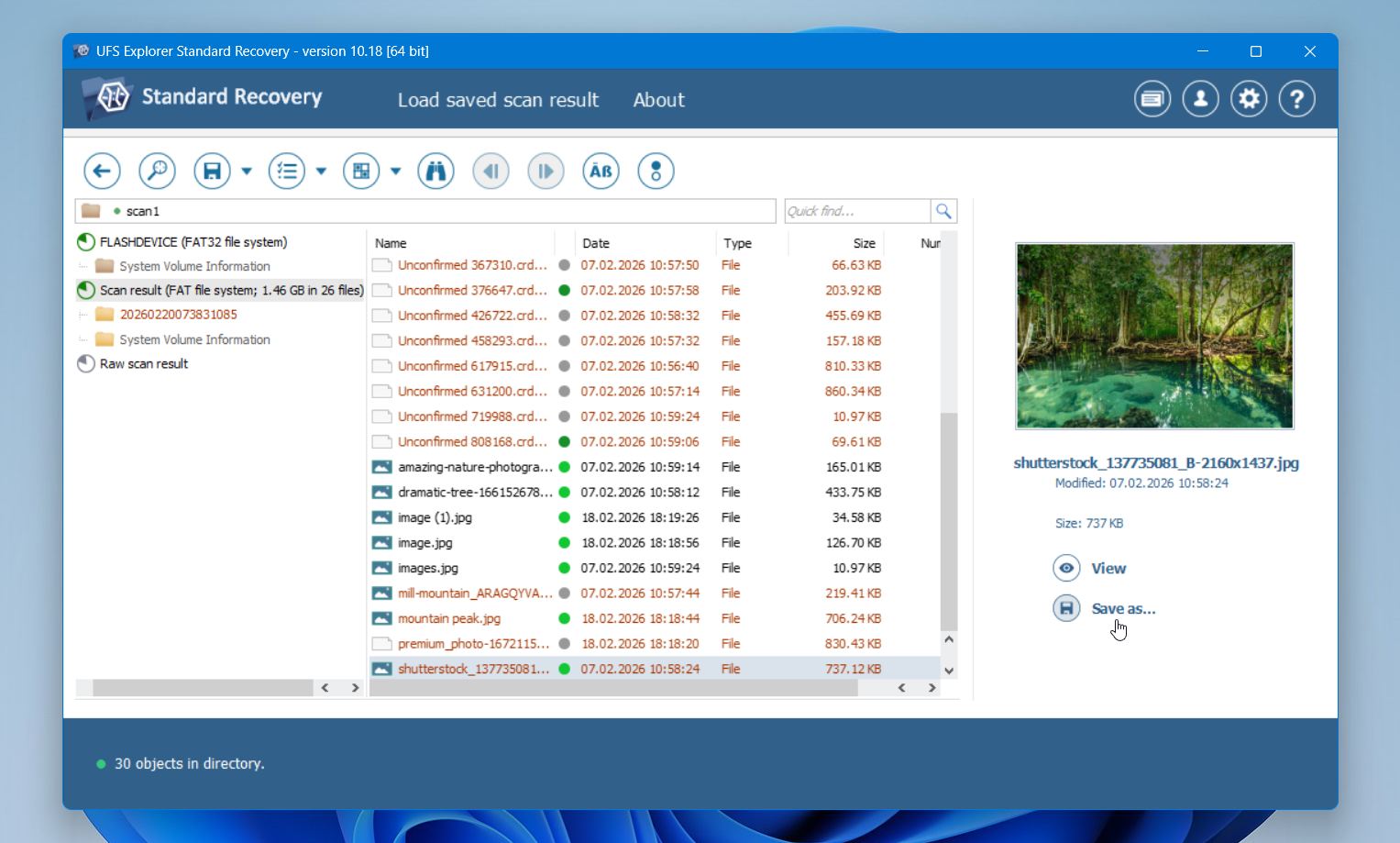Click the forest preview thumbnail
The image size is (1400, 843).
click(1154, 336)
